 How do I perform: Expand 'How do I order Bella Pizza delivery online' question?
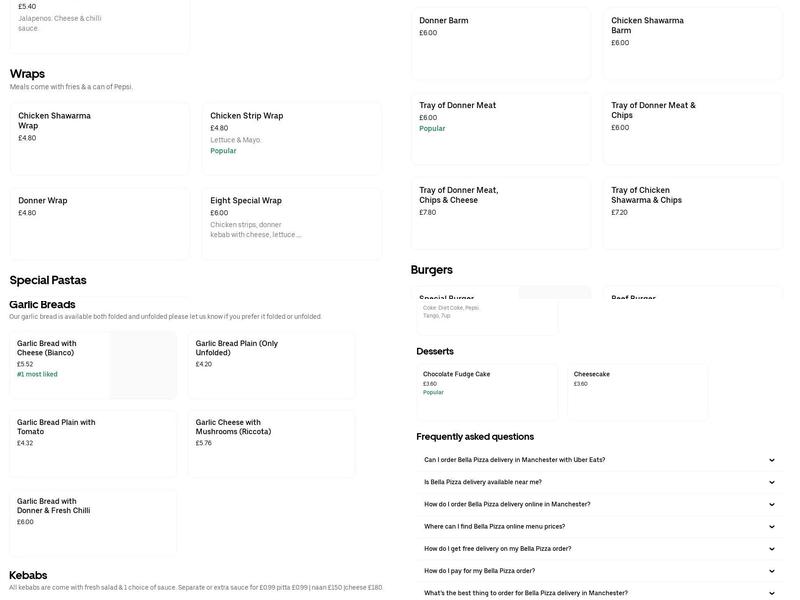pyautogui.click(x=771, y=505)
